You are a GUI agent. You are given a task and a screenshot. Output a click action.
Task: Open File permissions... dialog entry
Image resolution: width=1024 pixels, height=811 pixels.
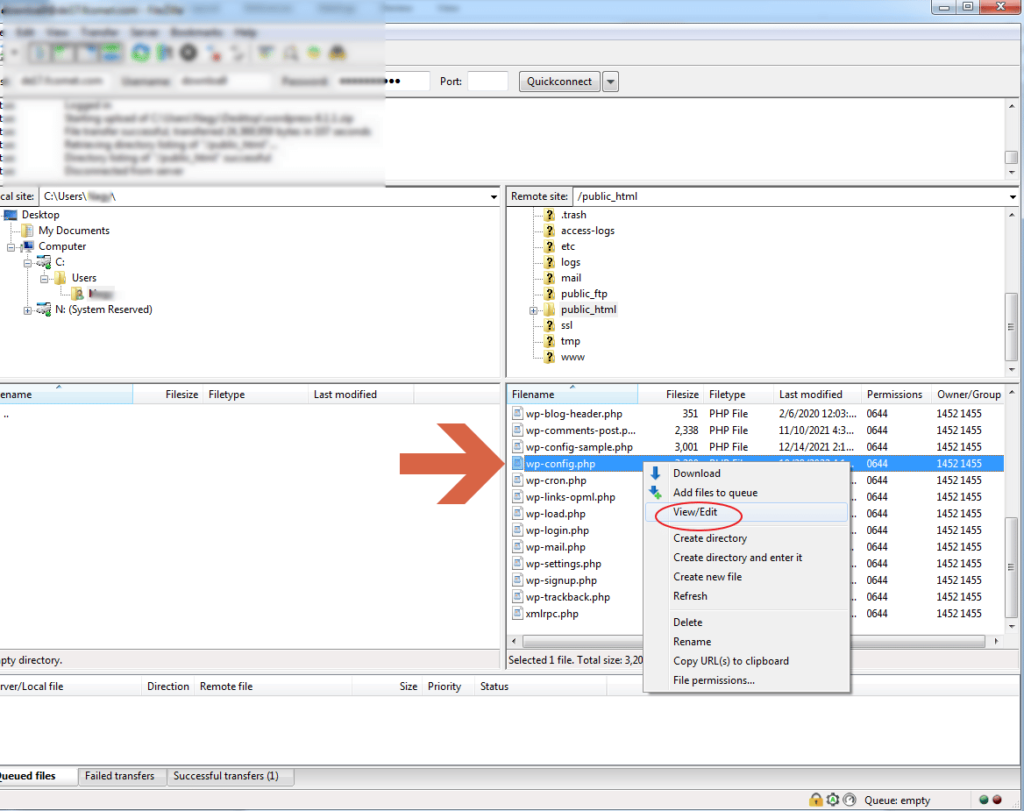point(747,680)
